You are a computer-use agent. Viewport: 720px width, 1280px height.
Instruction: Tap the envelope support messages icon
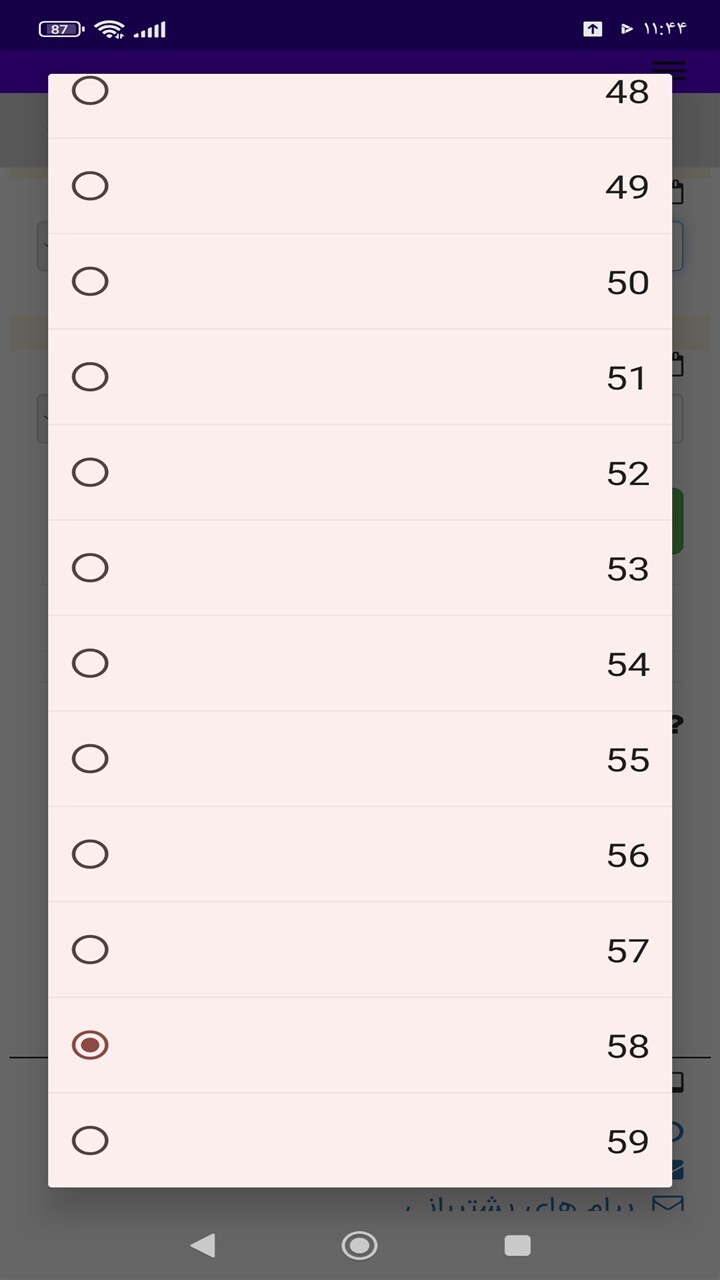[x=667, y=1205]
